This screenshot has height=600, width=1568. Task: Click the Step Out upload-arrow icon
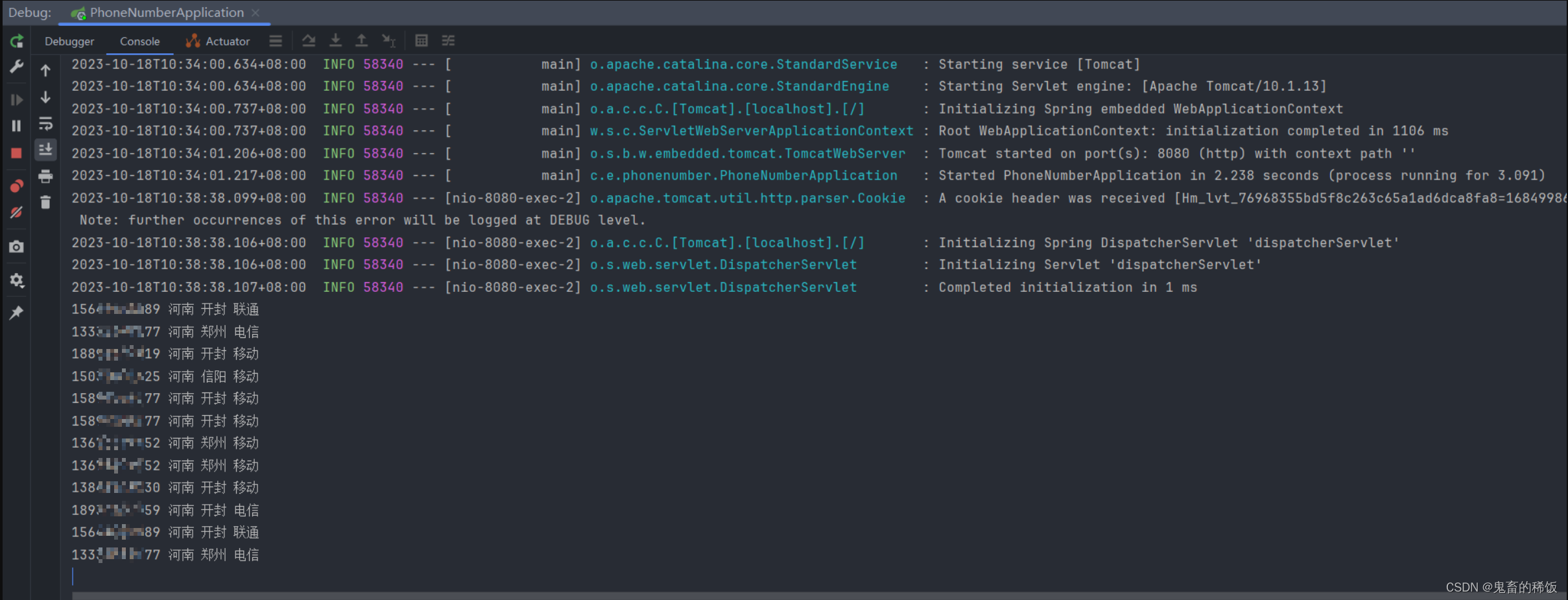[x=362, y=41]
